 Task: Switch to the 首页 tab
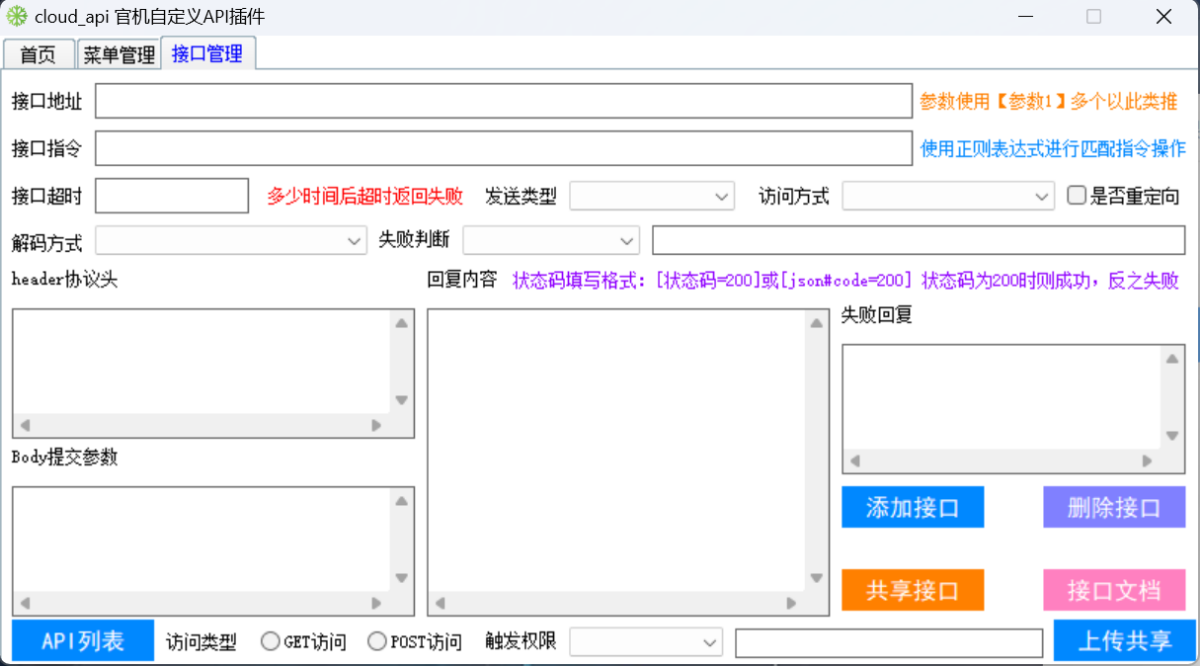click(x=38, y=55)
